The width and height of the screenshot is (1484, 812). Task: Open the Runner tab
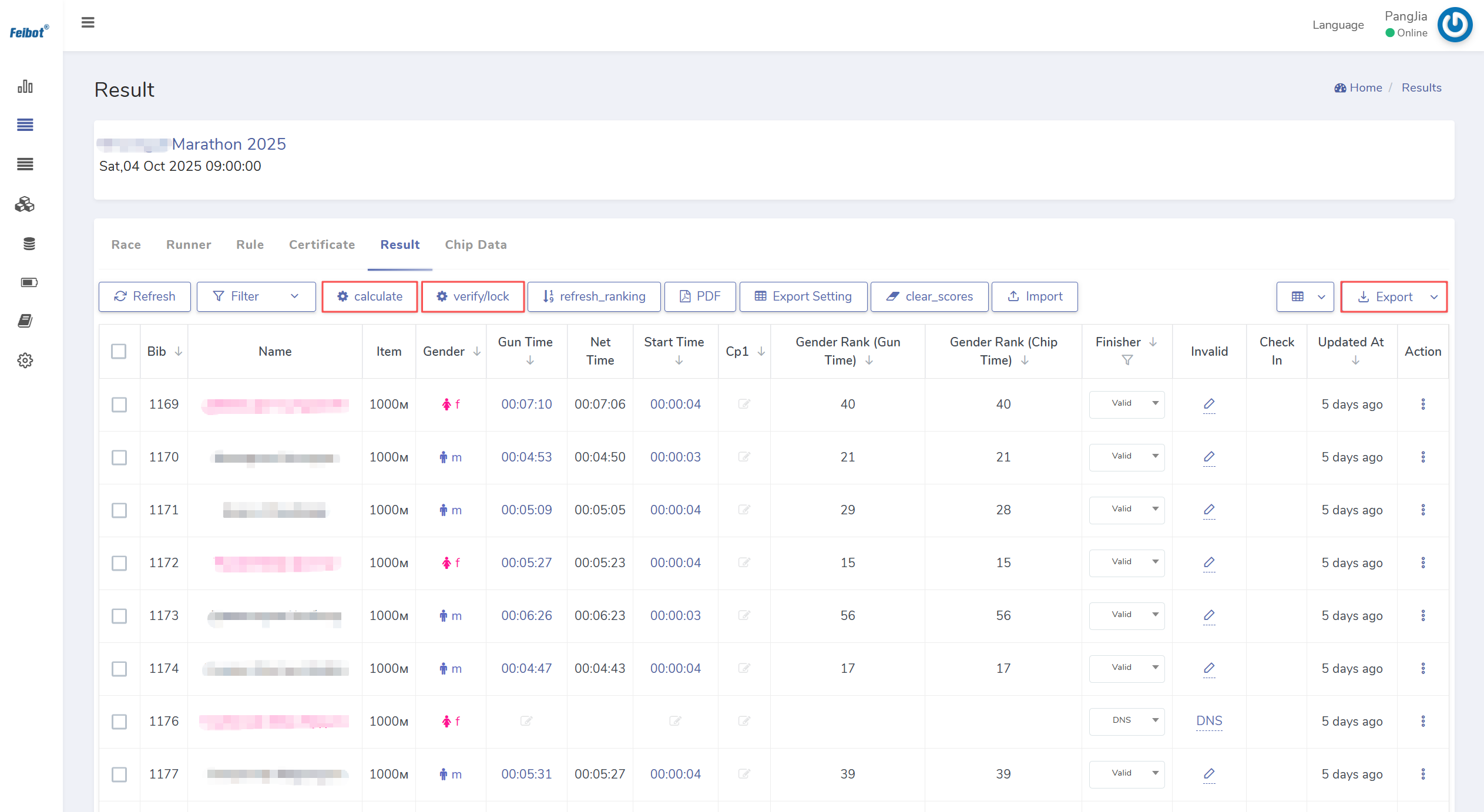coord(188,244)
